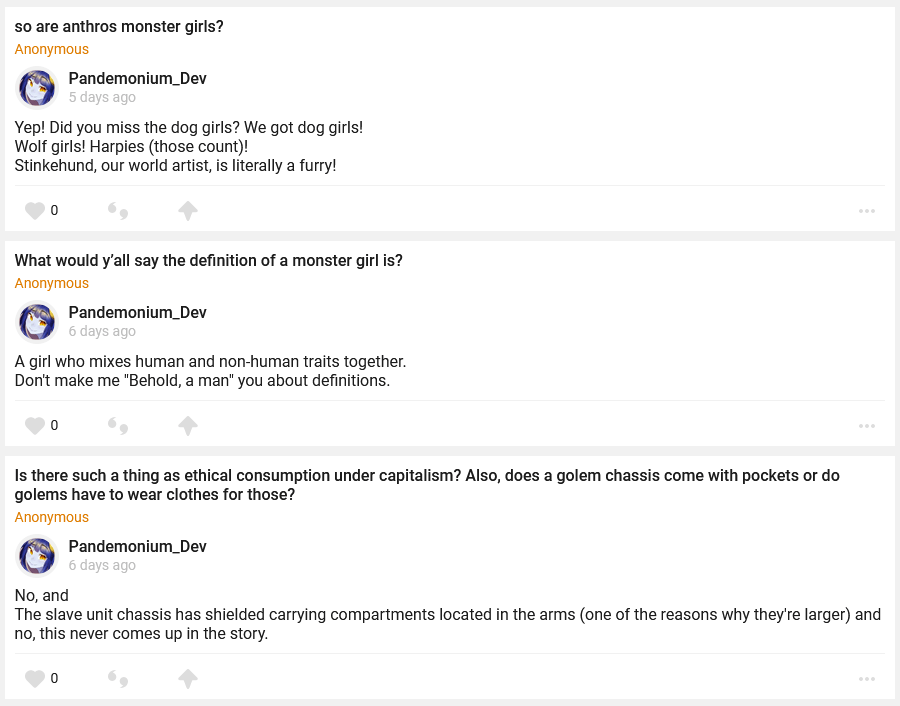Open Pandemonium_Dev profile from golem chassis answer
This screenshot has height=706, width=900.
pos(137,547)
